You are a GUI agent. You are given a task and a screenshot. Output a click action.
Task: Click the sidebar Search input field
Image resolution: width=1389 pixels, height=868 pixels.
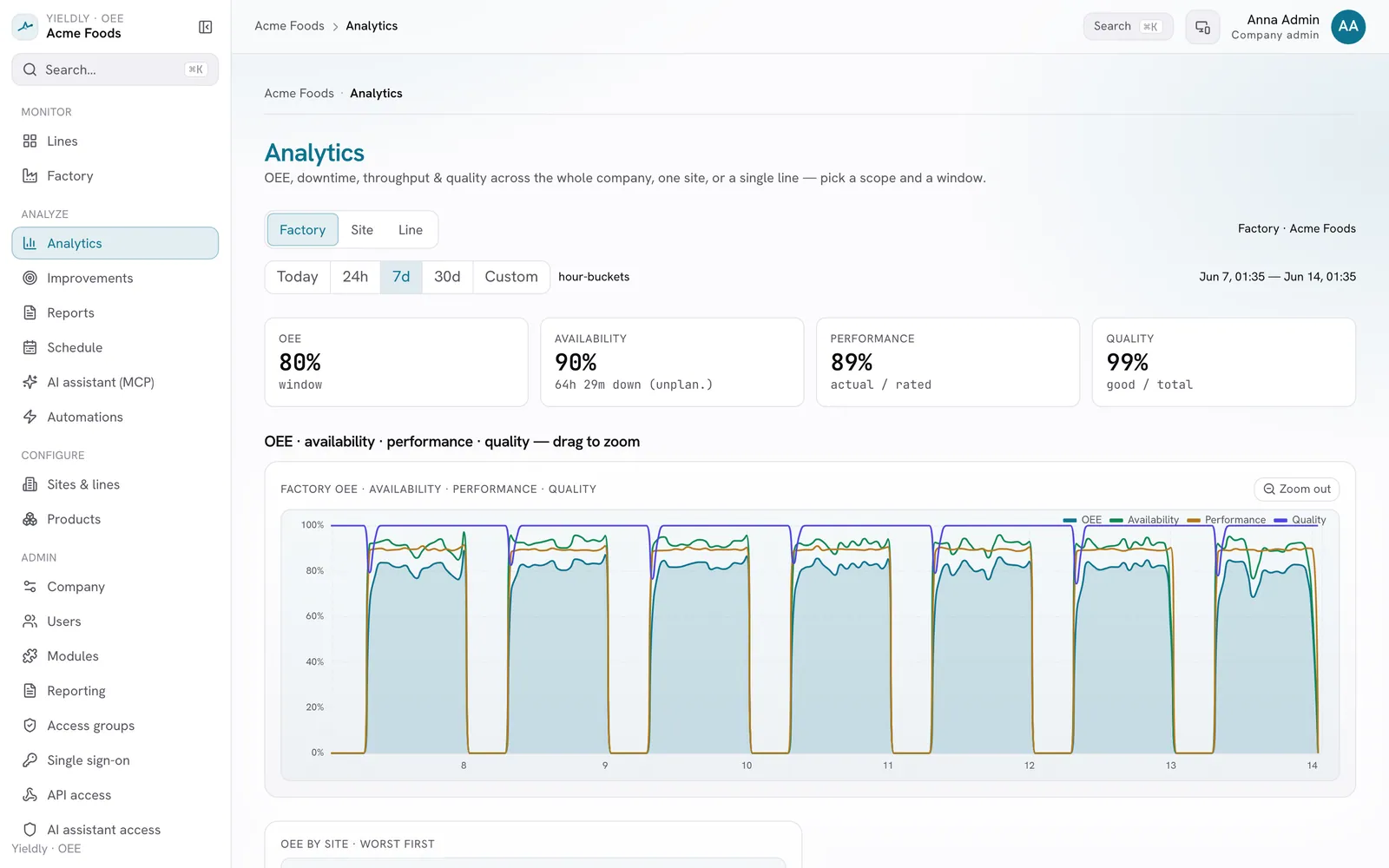(x=115, y=69)
